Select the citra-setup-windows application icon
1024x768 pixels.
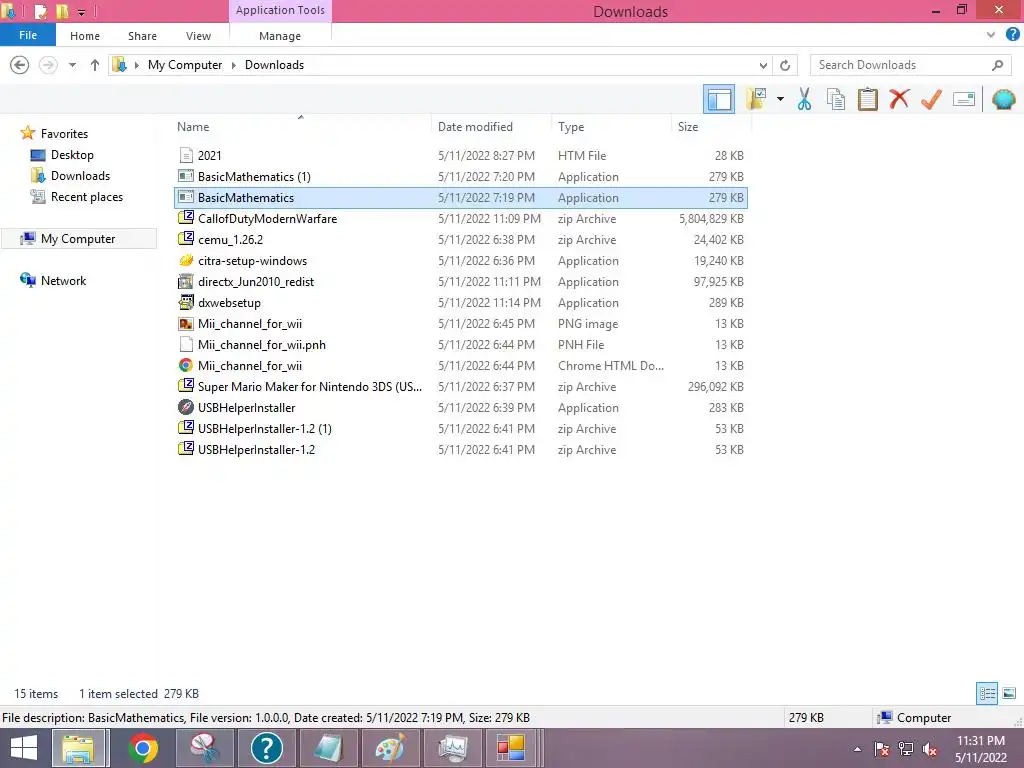[x=186, y=261]
